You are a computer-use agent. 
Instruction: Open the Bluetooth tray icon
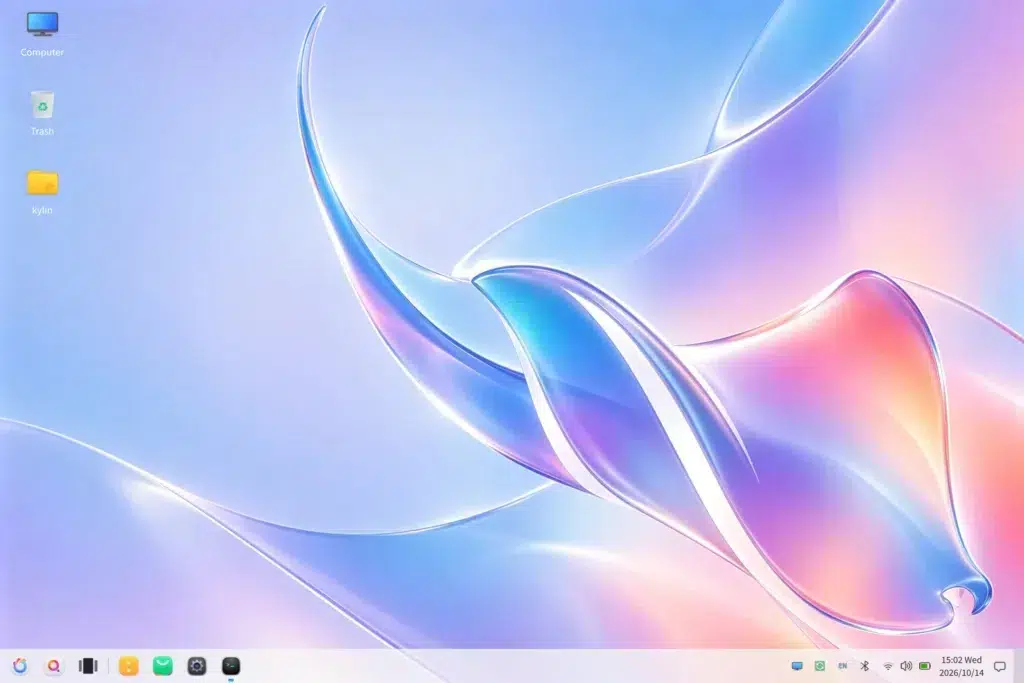coord(865,666)
